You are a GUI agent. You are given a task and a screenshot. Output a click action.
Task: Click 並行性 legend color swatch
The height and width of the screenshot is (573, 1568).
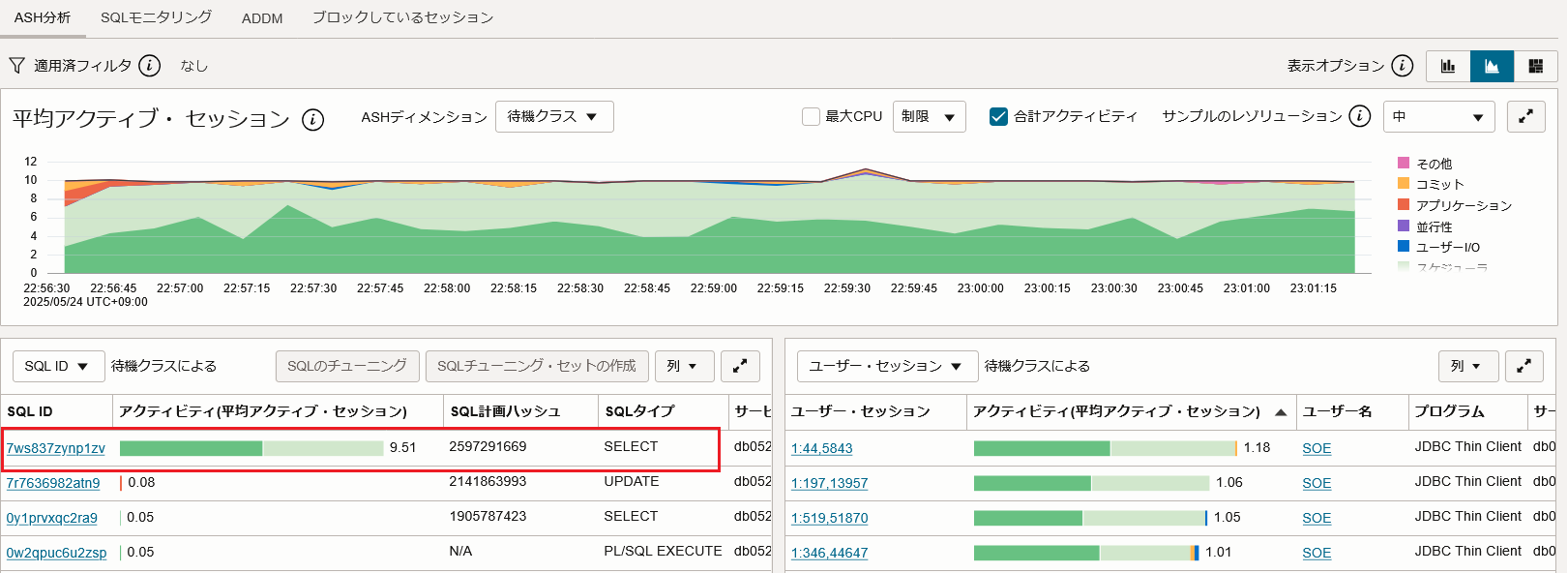click(1404, 226)
